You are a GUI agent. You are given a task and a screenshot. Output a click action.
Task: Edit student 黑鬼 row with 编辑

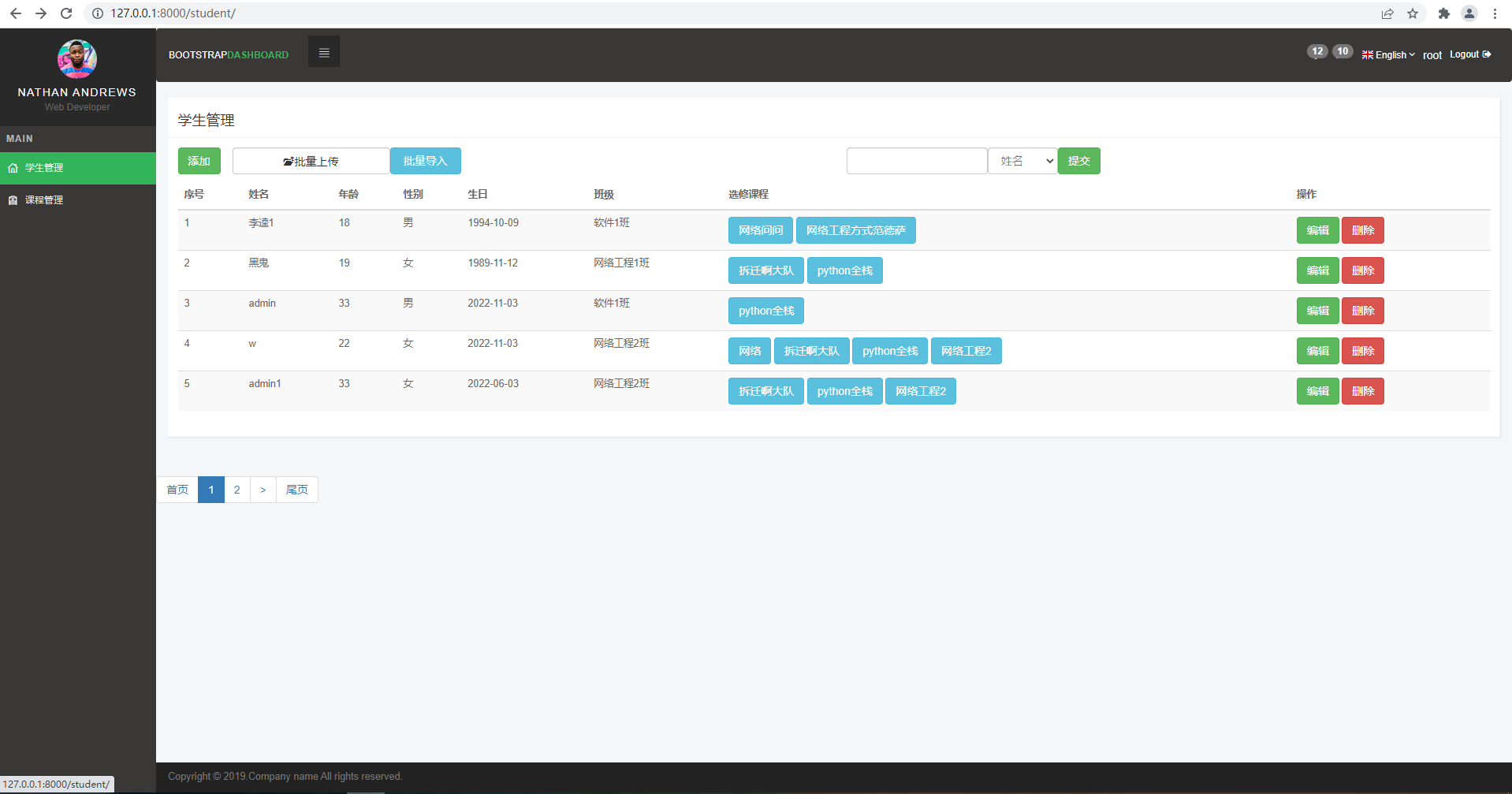(1318, 270)
